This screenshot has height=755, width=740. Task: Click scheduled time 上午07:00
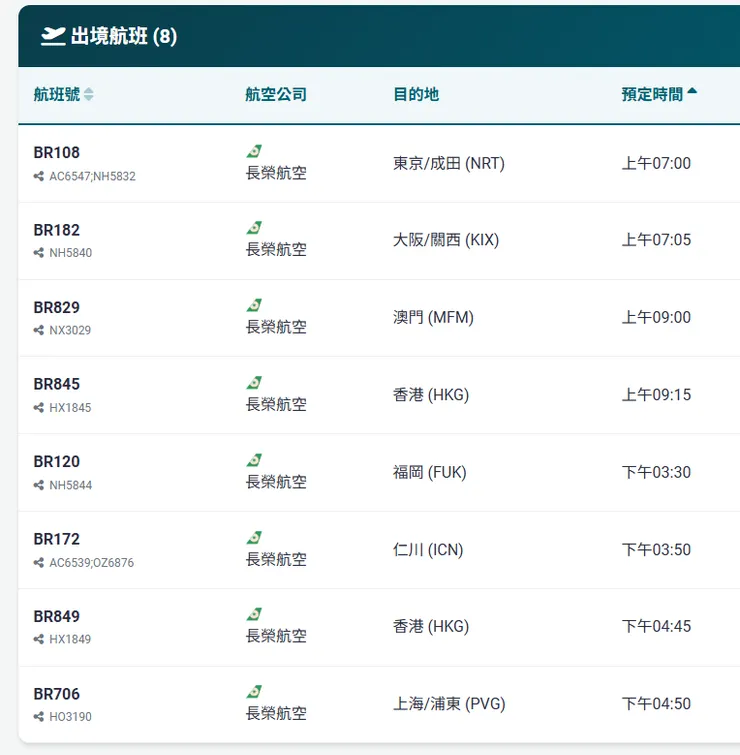click(656, 164)
